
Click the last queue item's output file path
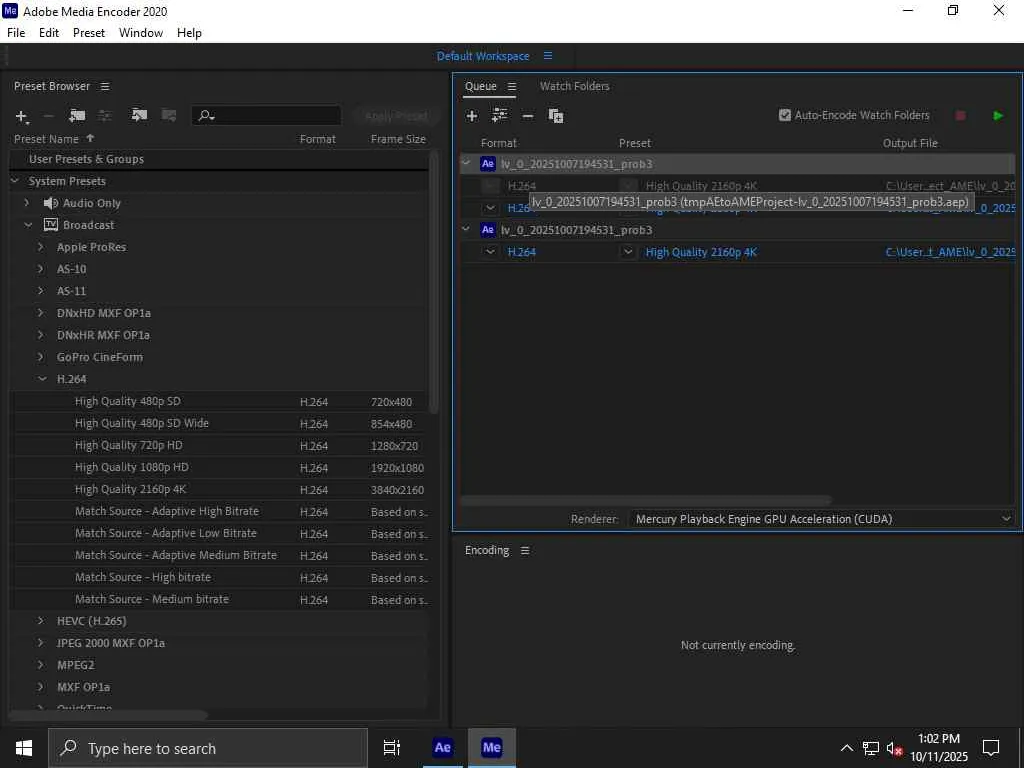click(x=950, y=252)
